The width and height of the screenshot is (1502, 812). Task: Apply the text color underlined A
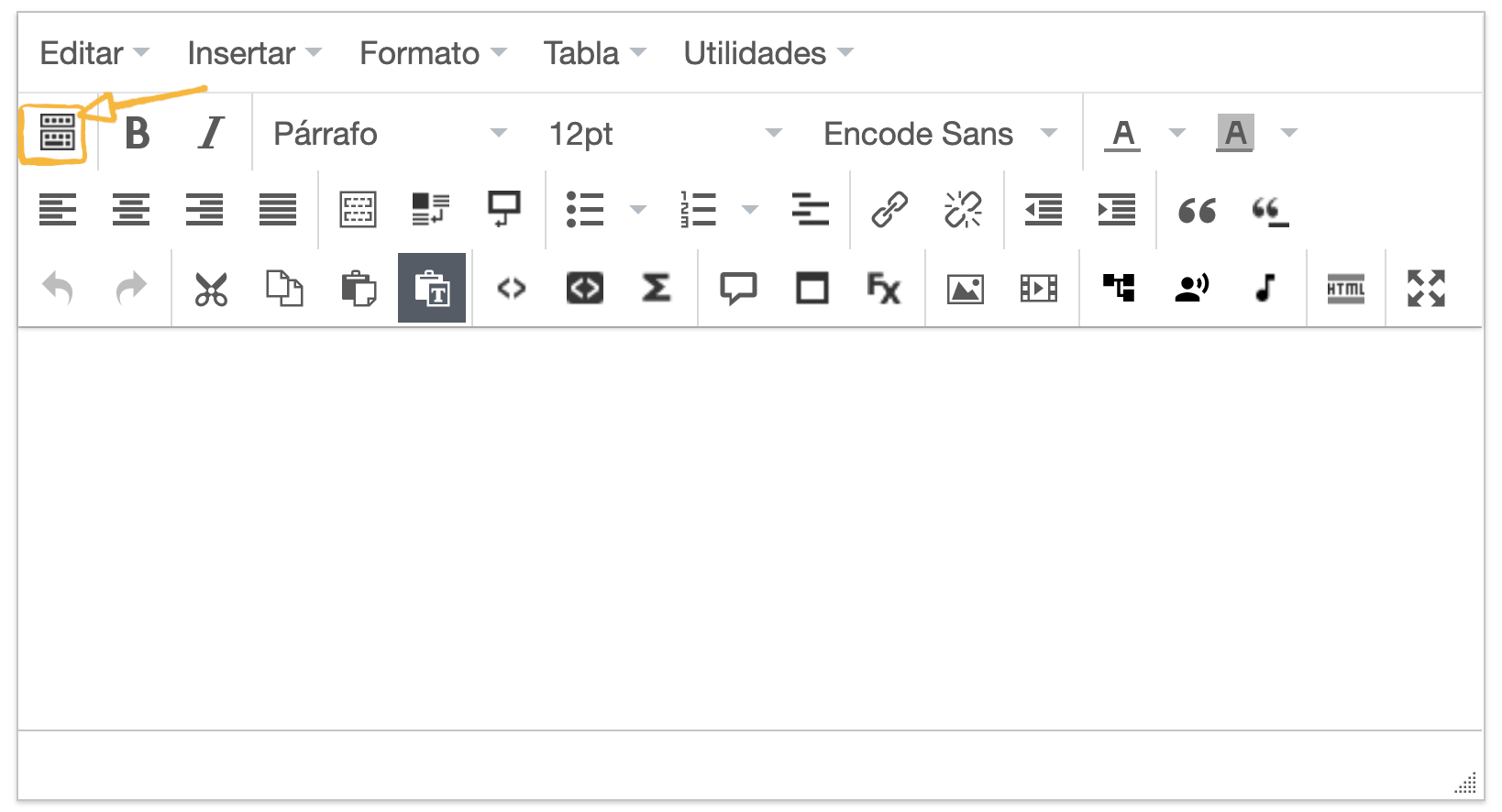click(1123, 134)
